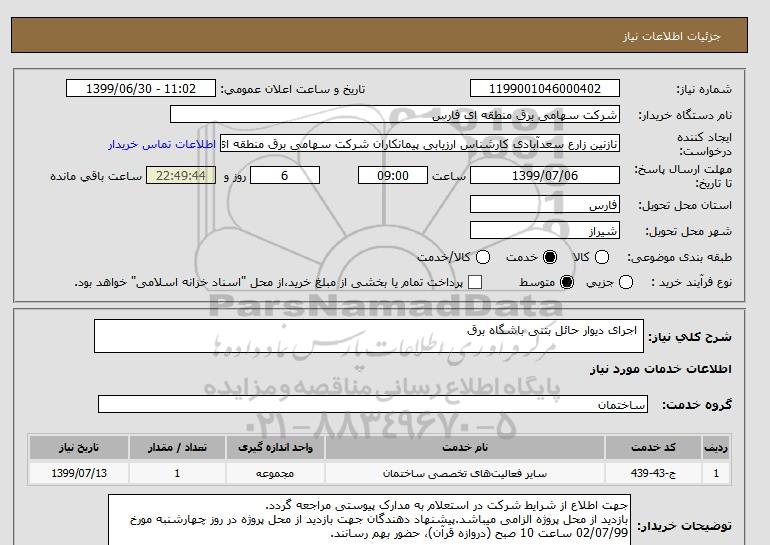Click the service group field ساختمان

point(373,405)
